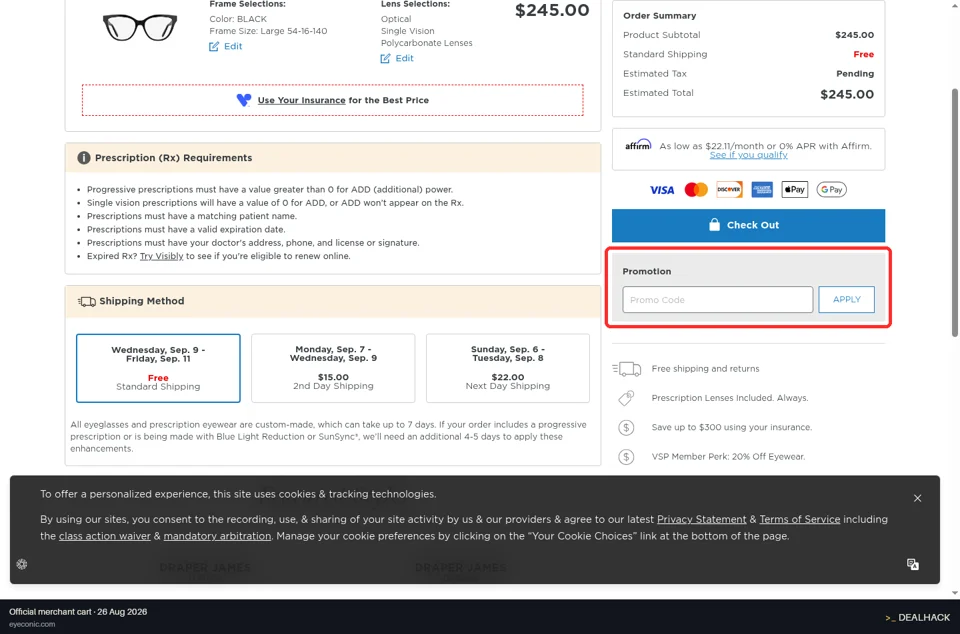This screenshot has height=634, width=960.
Task: Open the mandatory arbitration link
Action: 217,536
